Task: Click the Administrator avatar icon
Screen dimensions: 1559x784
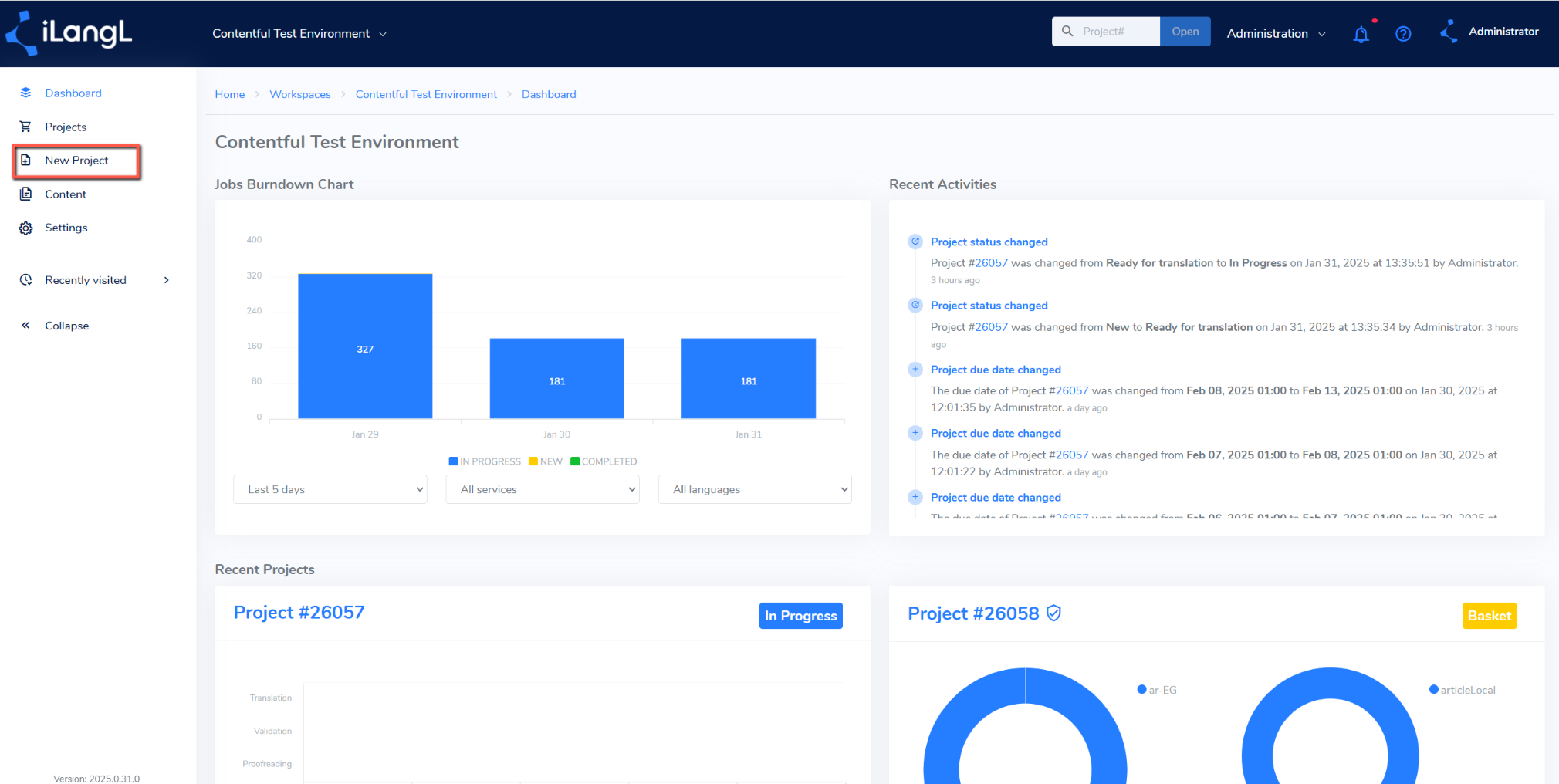Action: (x=1449, y=32)
